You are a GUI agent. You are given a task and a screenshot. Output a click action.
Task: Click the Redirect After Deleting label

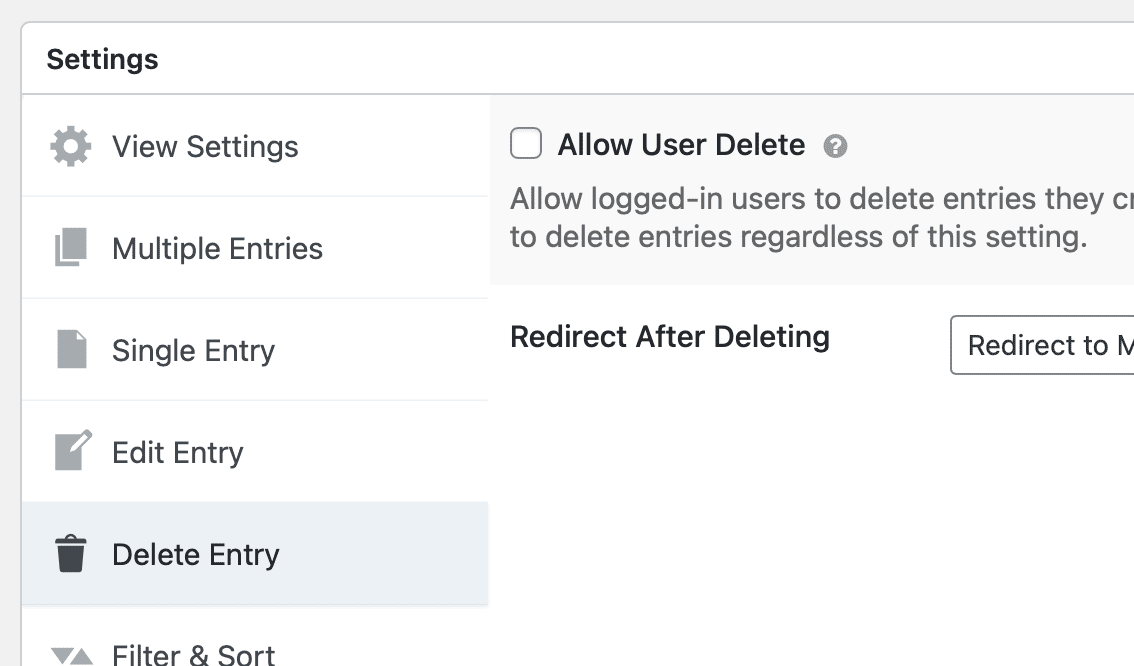click(x=669, y=337)
